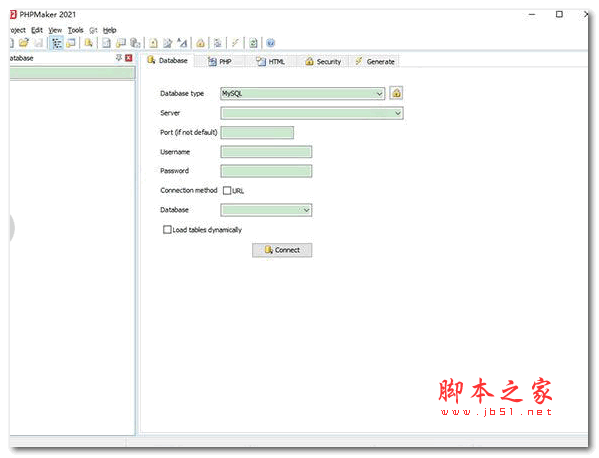This screenshot has height=458, width=599.
Task: Click the page-with-pencil edit toolbar icon
Action: (x=167, y=43)
